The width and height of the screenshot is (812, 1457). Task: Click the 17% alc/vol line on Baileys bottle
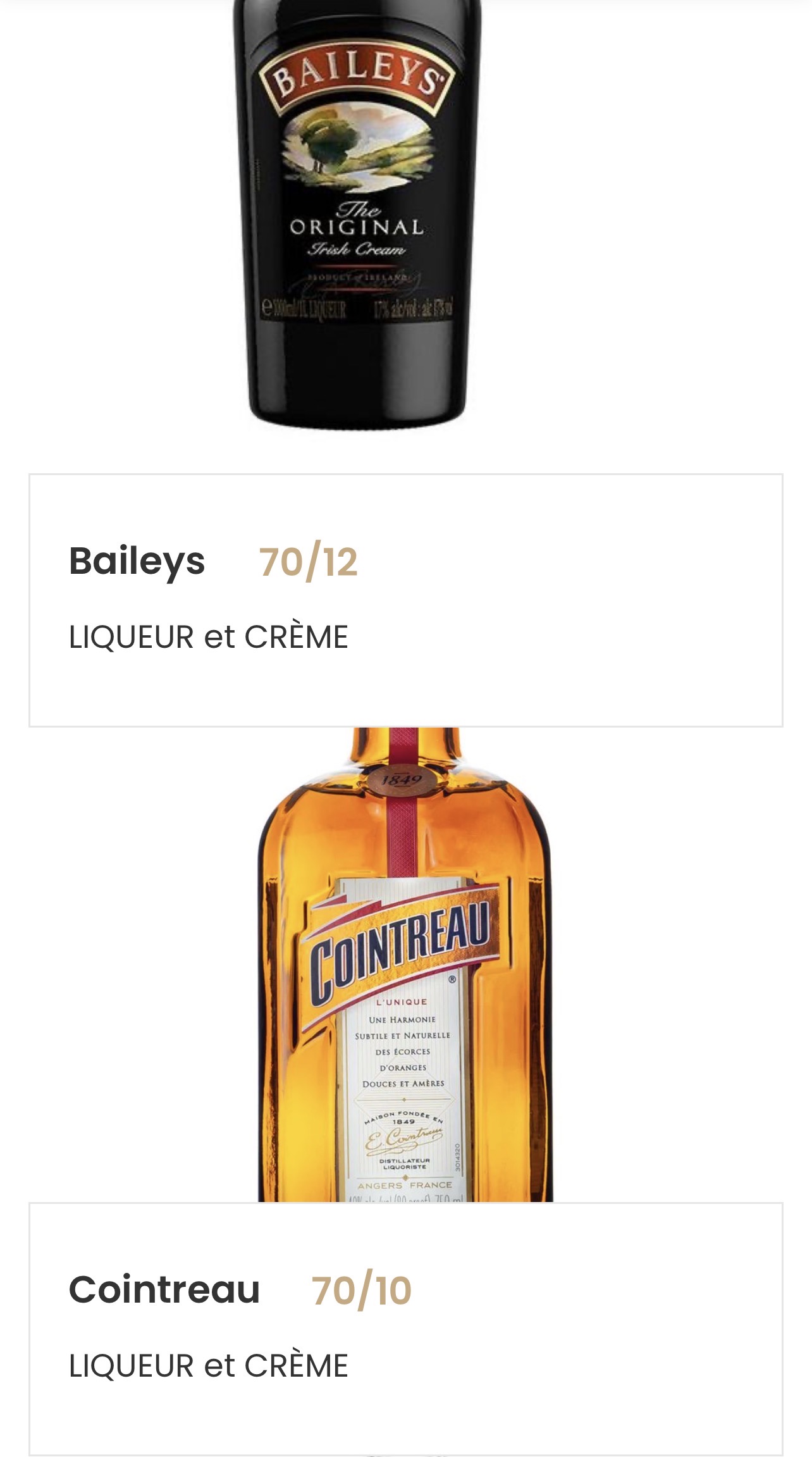[x=413, y=309]
